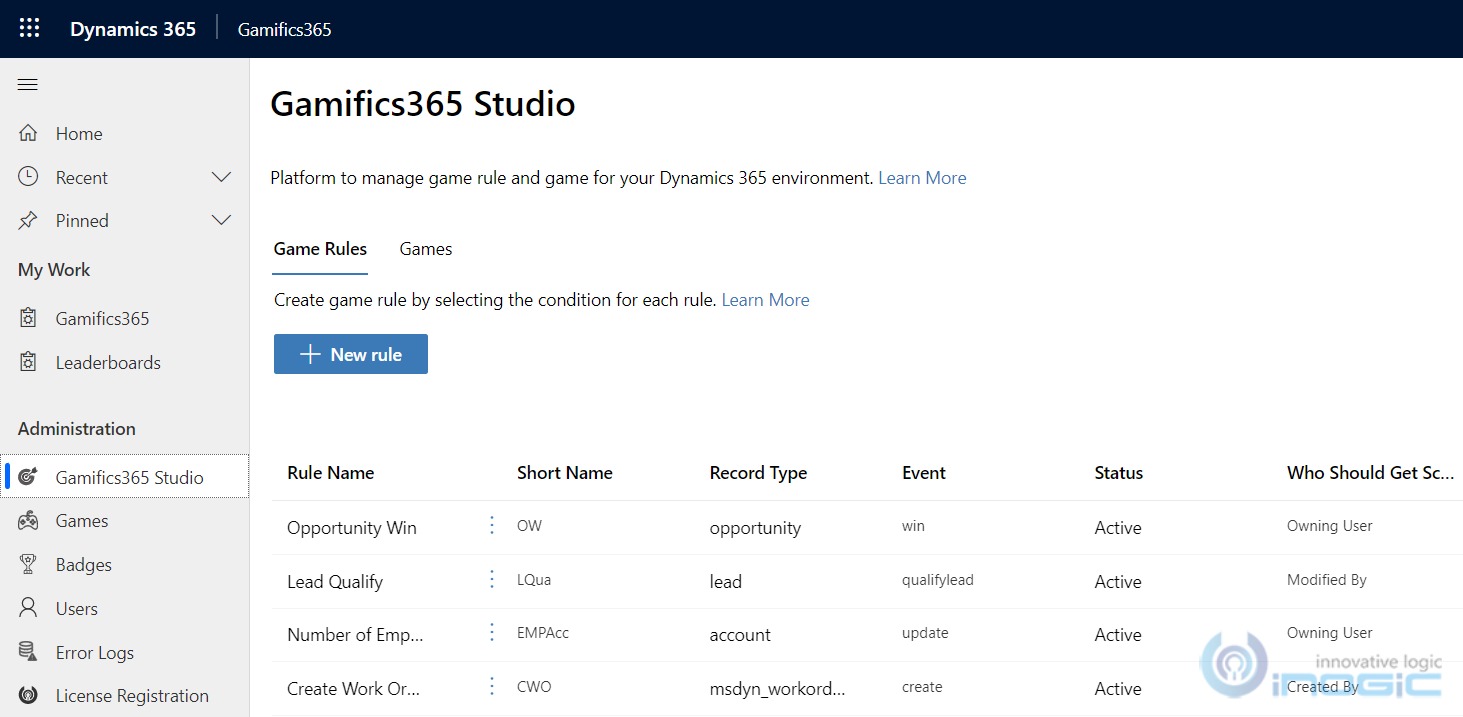Click the lead record type cell
Image resolution: width=1463 pixels, height=717 pixels.
(x=726, y=582)
